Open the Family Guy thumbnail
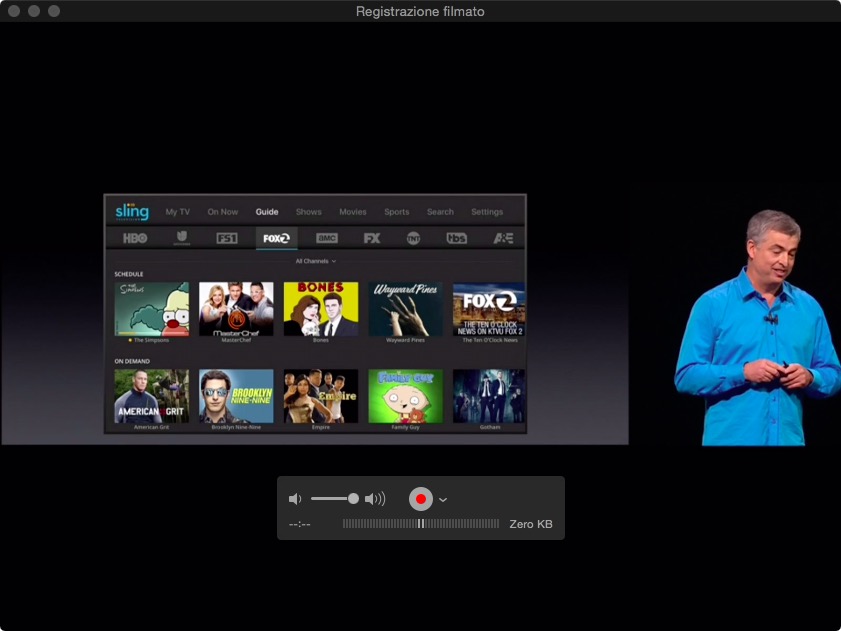Screen dimensions: 841x631 (405, 396)
